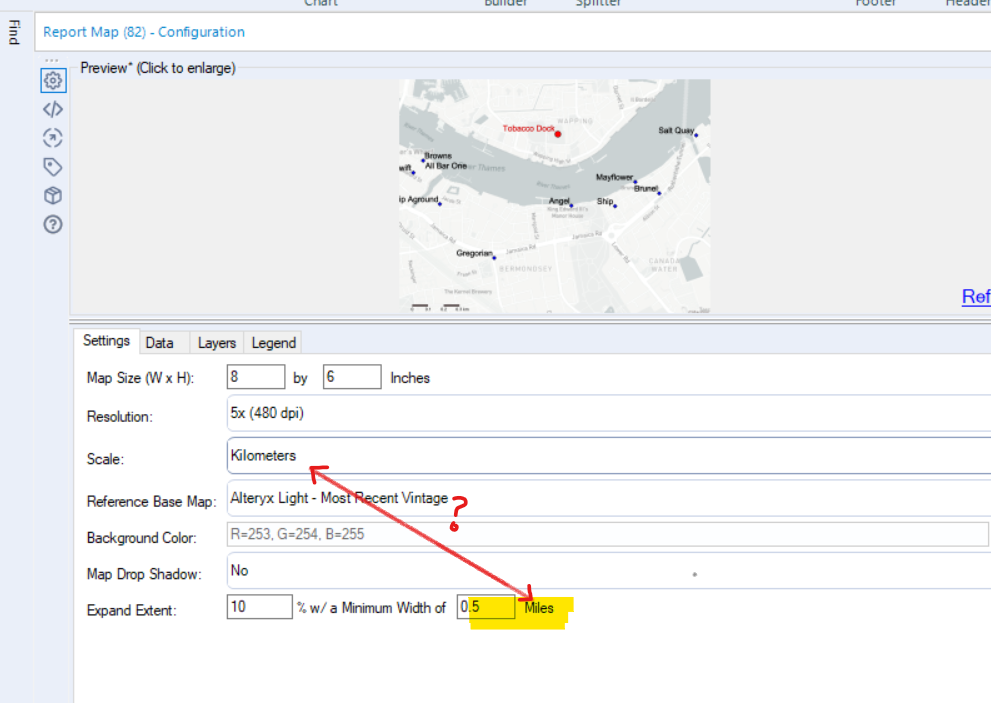Click the All Bar One map label
Image resolution: width=991 pixels, height=703 pixels.
[x=446, y=166]
